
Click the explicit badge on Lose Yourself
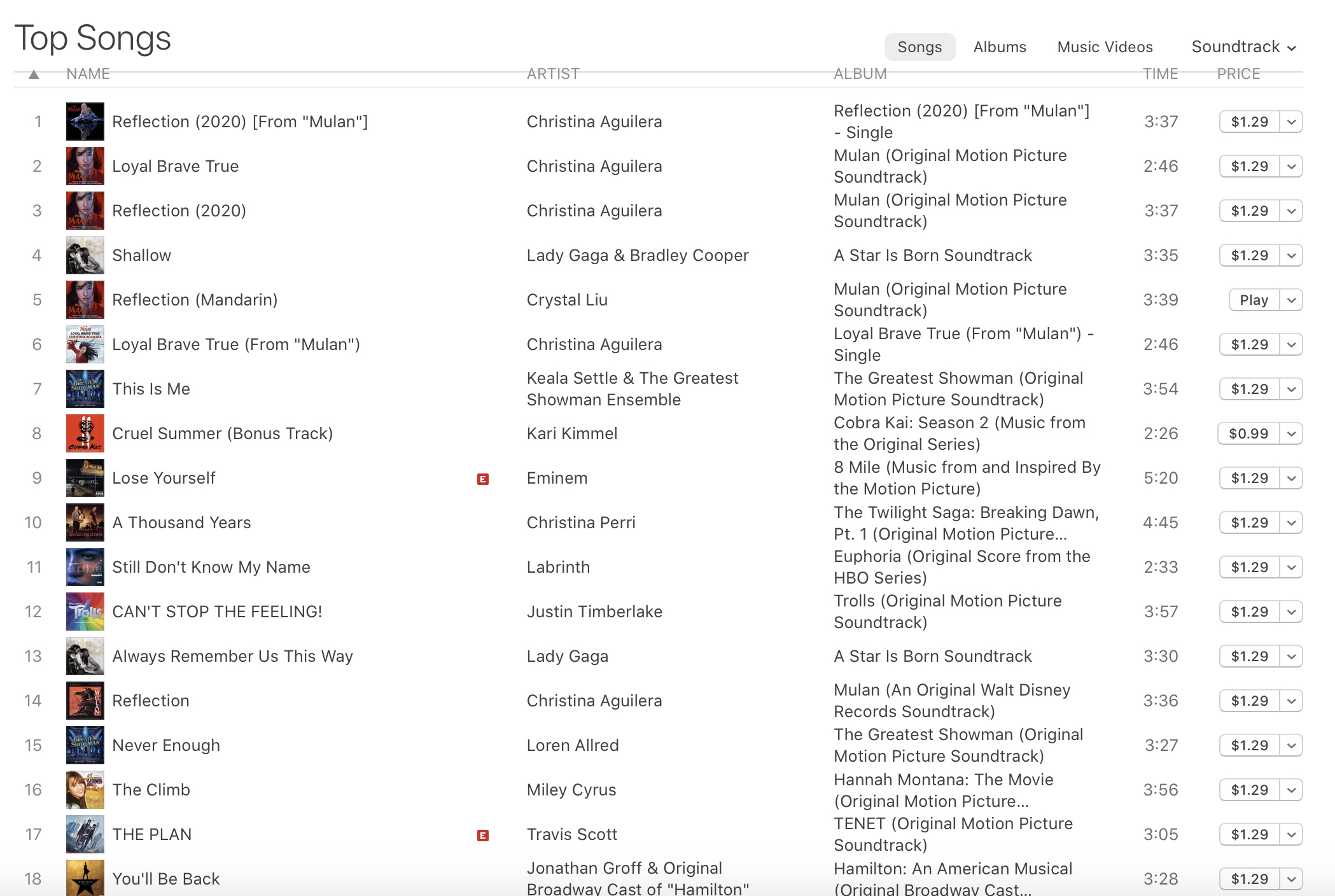pos(483,479)
